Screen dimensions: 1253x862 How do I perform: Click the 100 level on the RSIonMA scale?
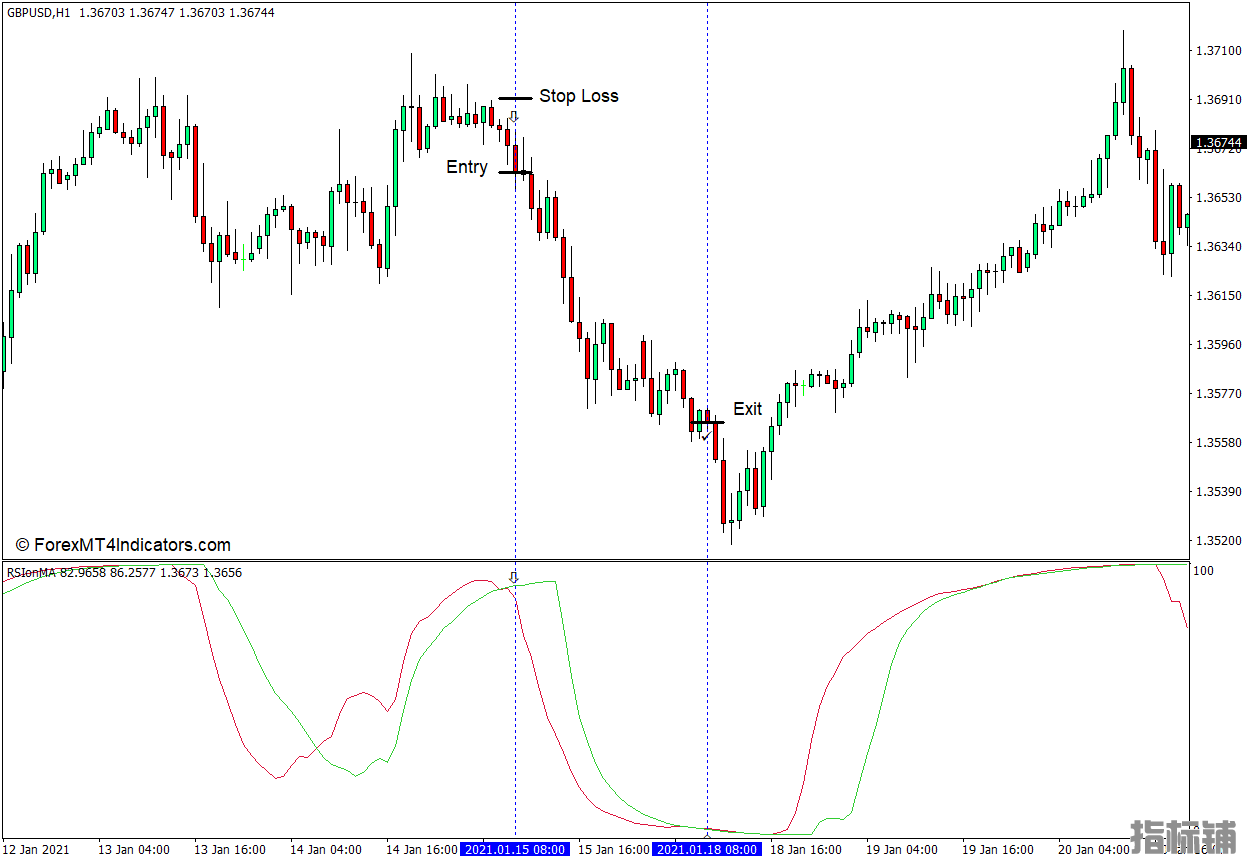[x=1203, y=571]
